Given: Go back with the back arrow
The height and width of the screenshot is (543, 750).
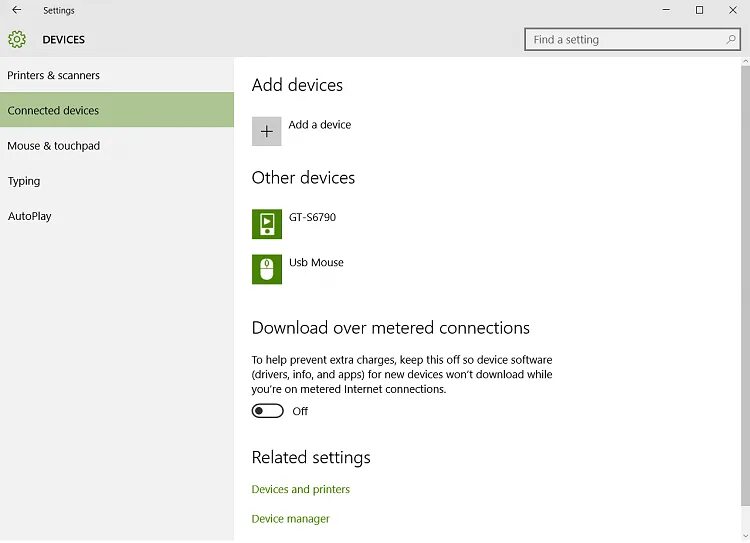Looking at the screenshot, I should coord(17,10).
